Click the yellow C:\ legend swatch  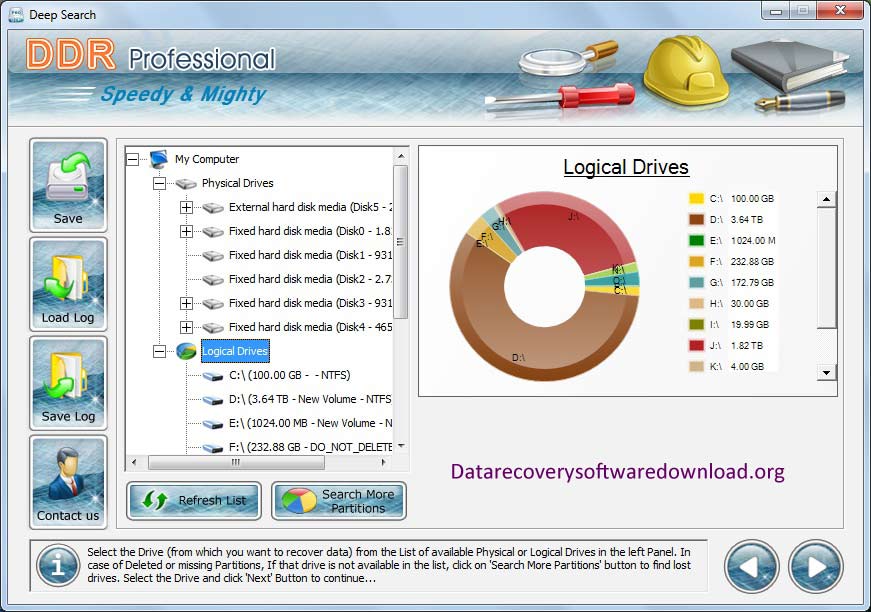click(x=696, y=198)
